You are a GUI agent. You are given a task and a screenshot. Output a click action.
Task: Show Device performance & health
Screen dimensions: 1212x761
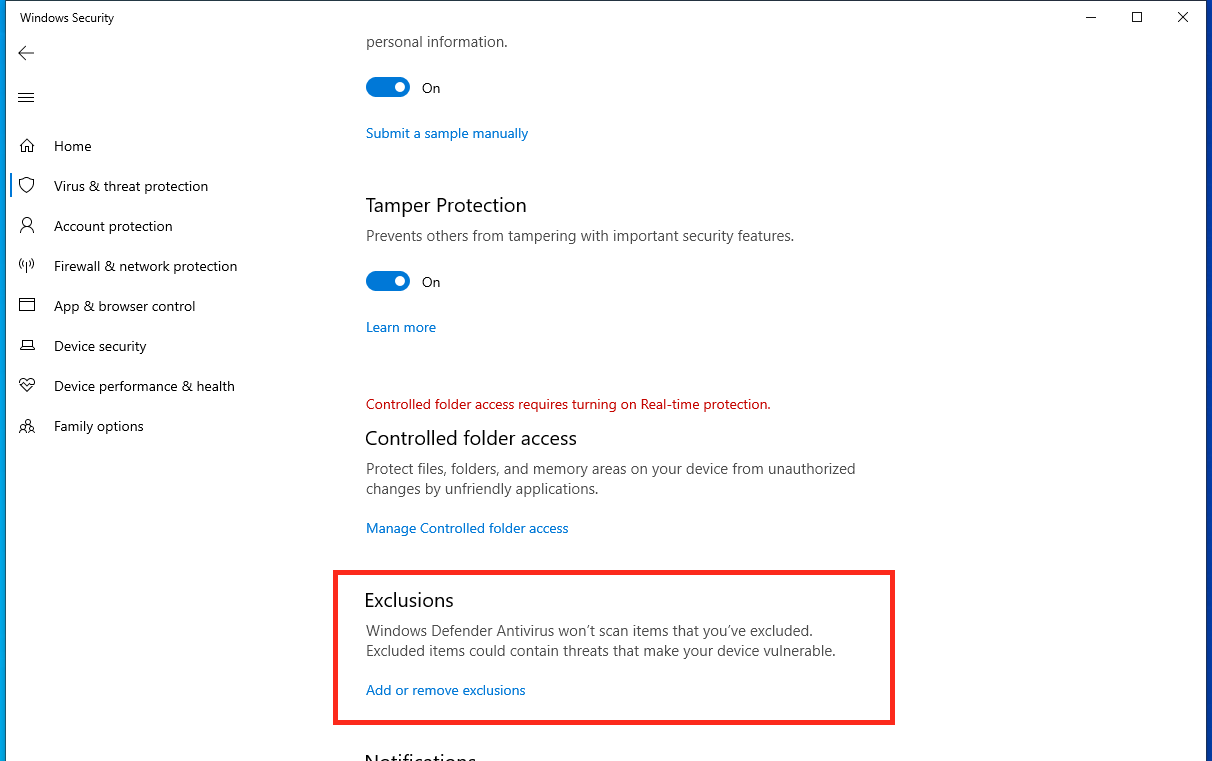click(144, 386)
